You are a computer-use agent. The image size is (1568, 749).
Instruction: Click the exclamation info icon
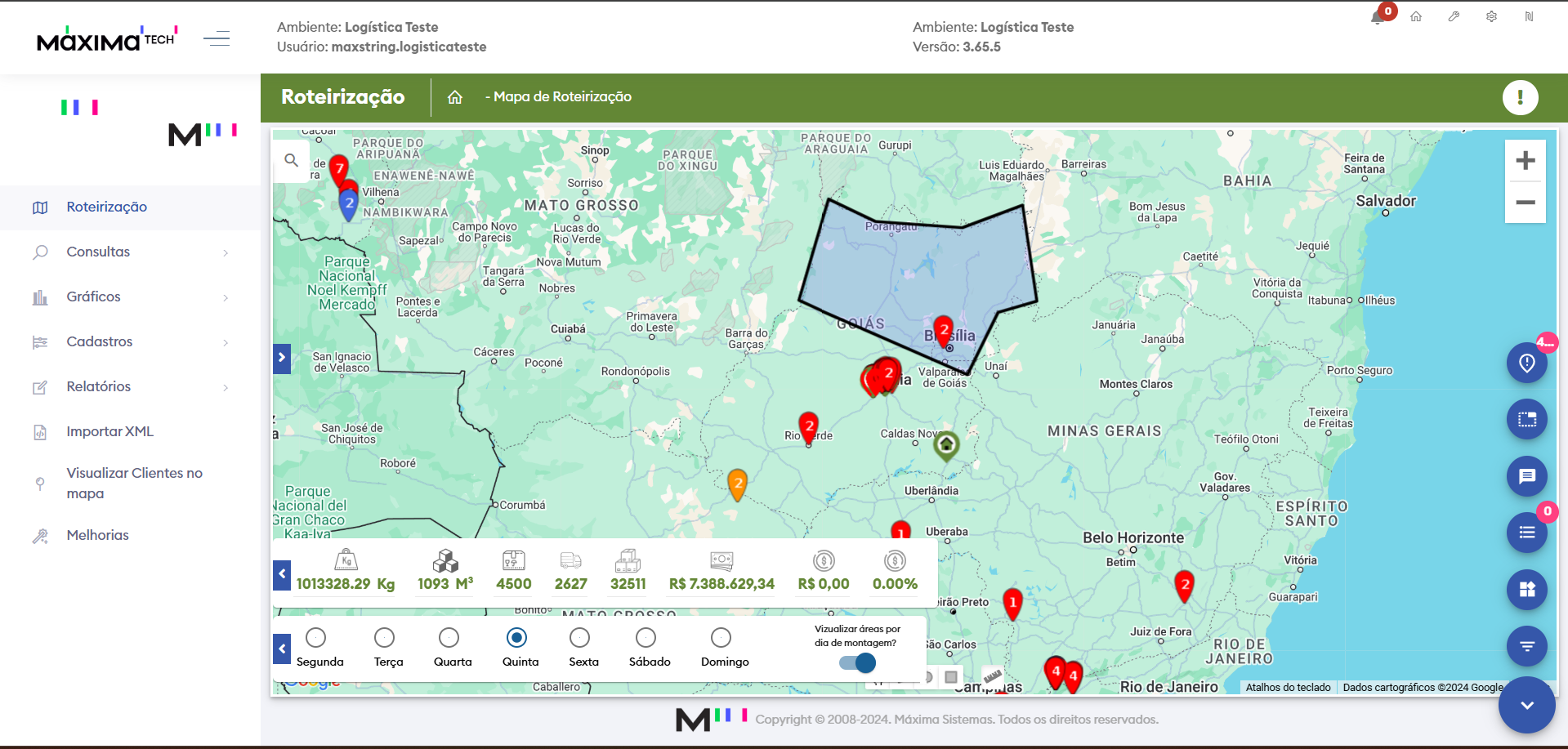(x=1520, y=97)
